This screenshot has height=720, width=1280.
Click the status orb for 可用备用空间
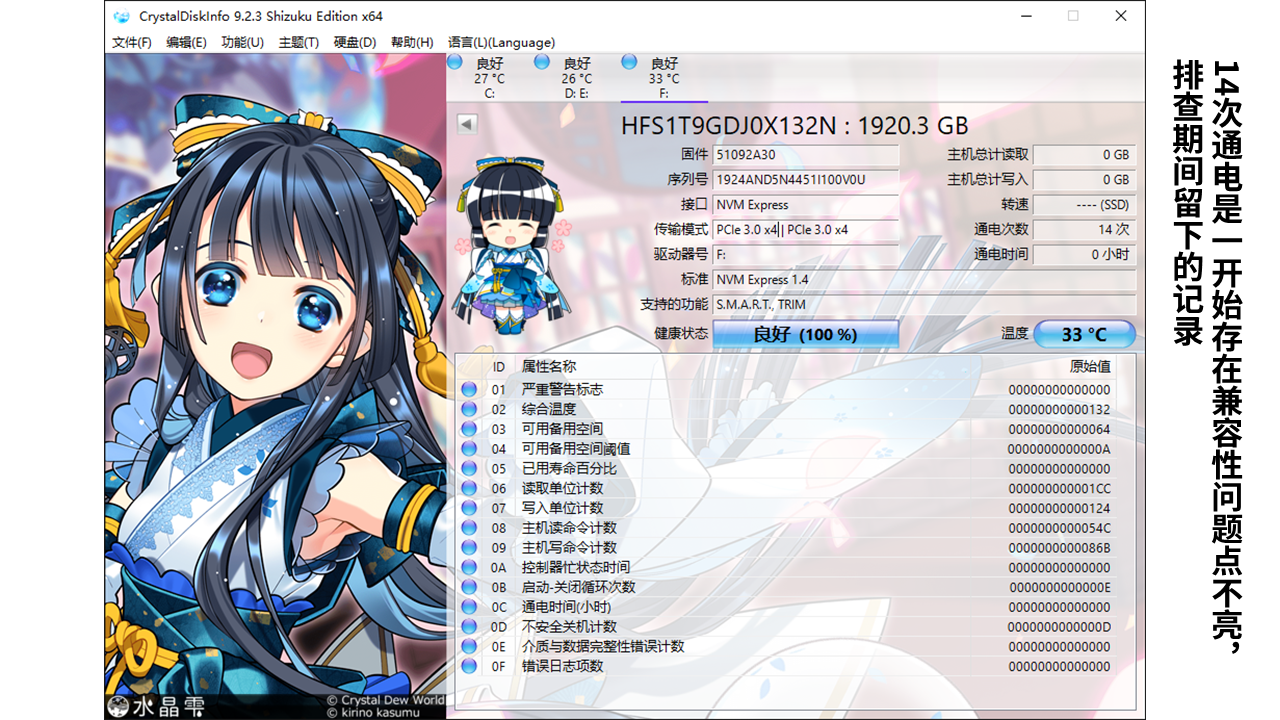click(x=469, y=429)
